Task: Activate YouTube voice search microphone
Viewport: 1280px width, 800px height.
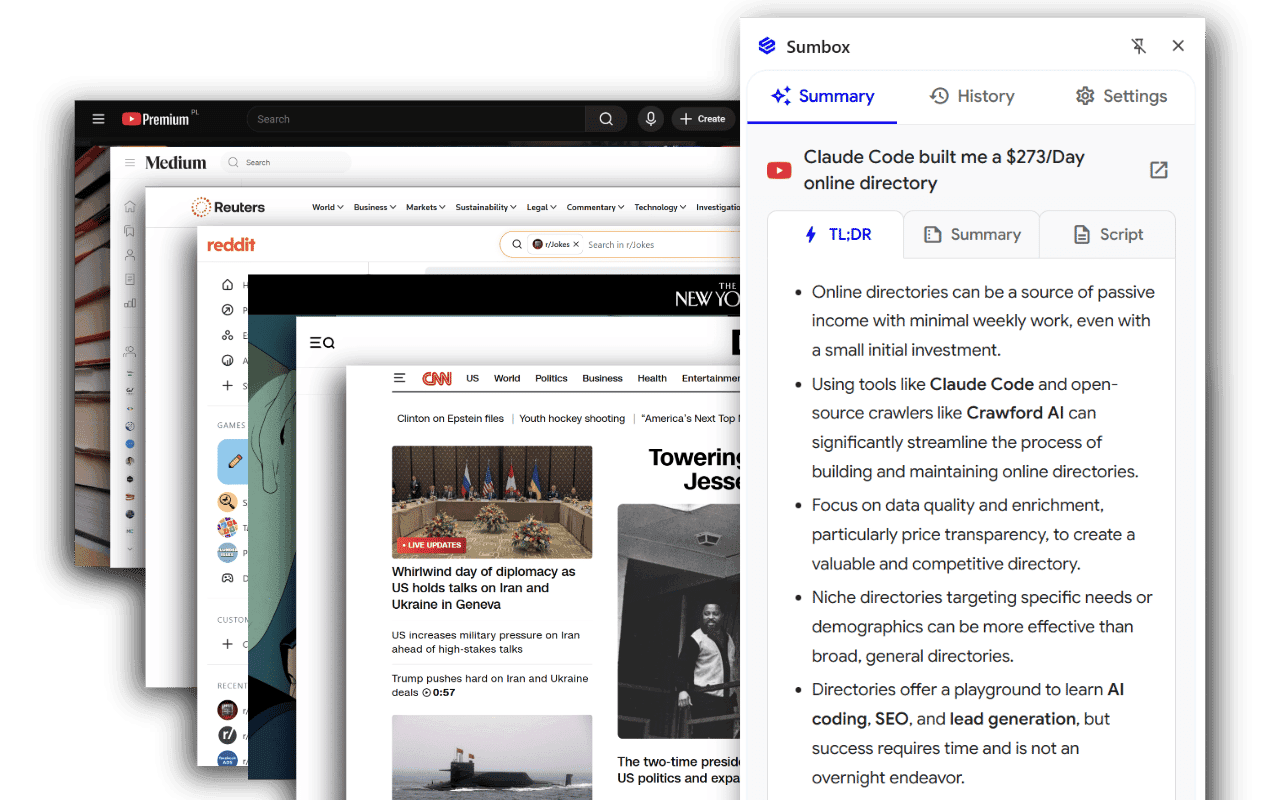Action: [x=651, y=119]
